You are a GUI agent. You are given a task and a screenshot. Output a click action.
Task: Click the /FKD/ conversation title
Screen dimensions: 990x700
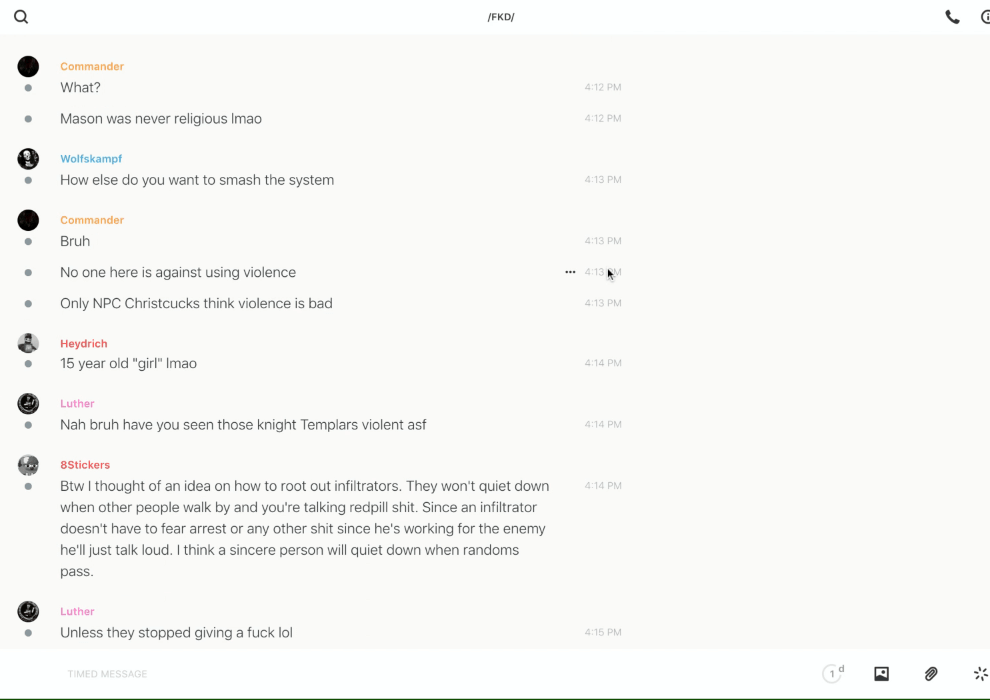point(501,17)
